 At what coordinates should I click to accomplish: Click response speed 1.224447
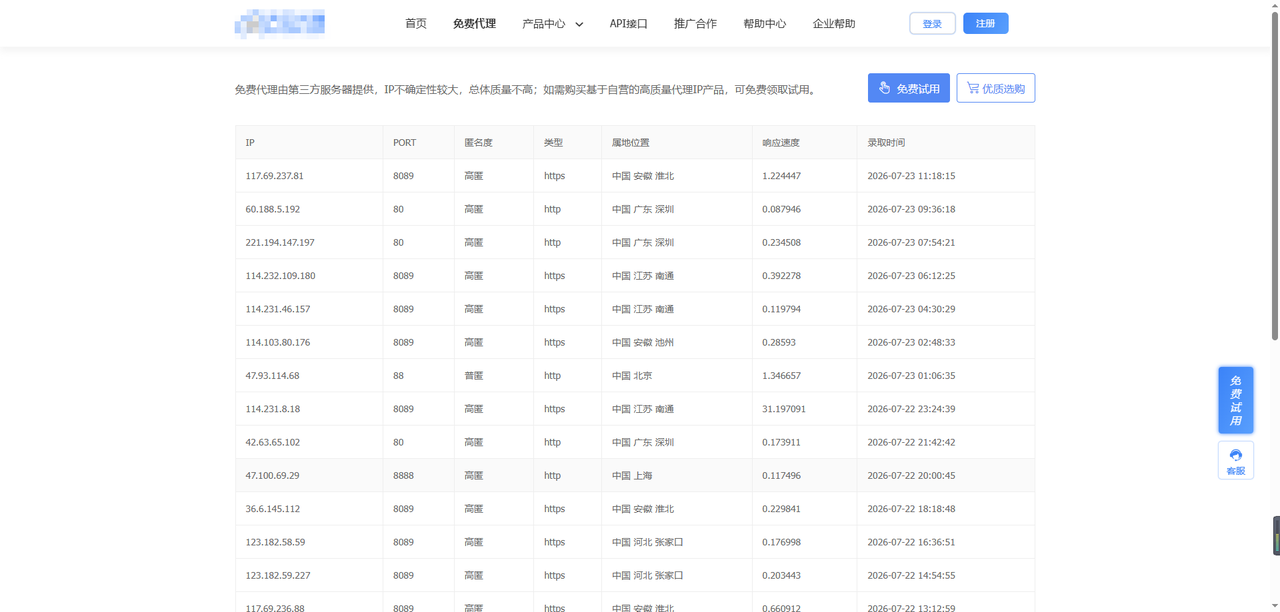[x=781, y=176]
